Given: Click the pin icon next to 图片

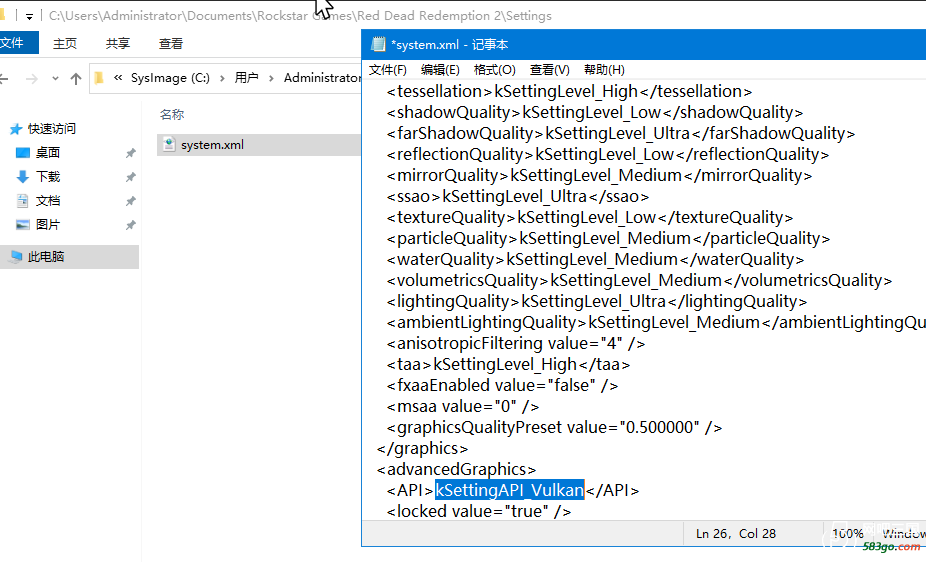Looking at the screenshot, I should click(x=131, y=225).
